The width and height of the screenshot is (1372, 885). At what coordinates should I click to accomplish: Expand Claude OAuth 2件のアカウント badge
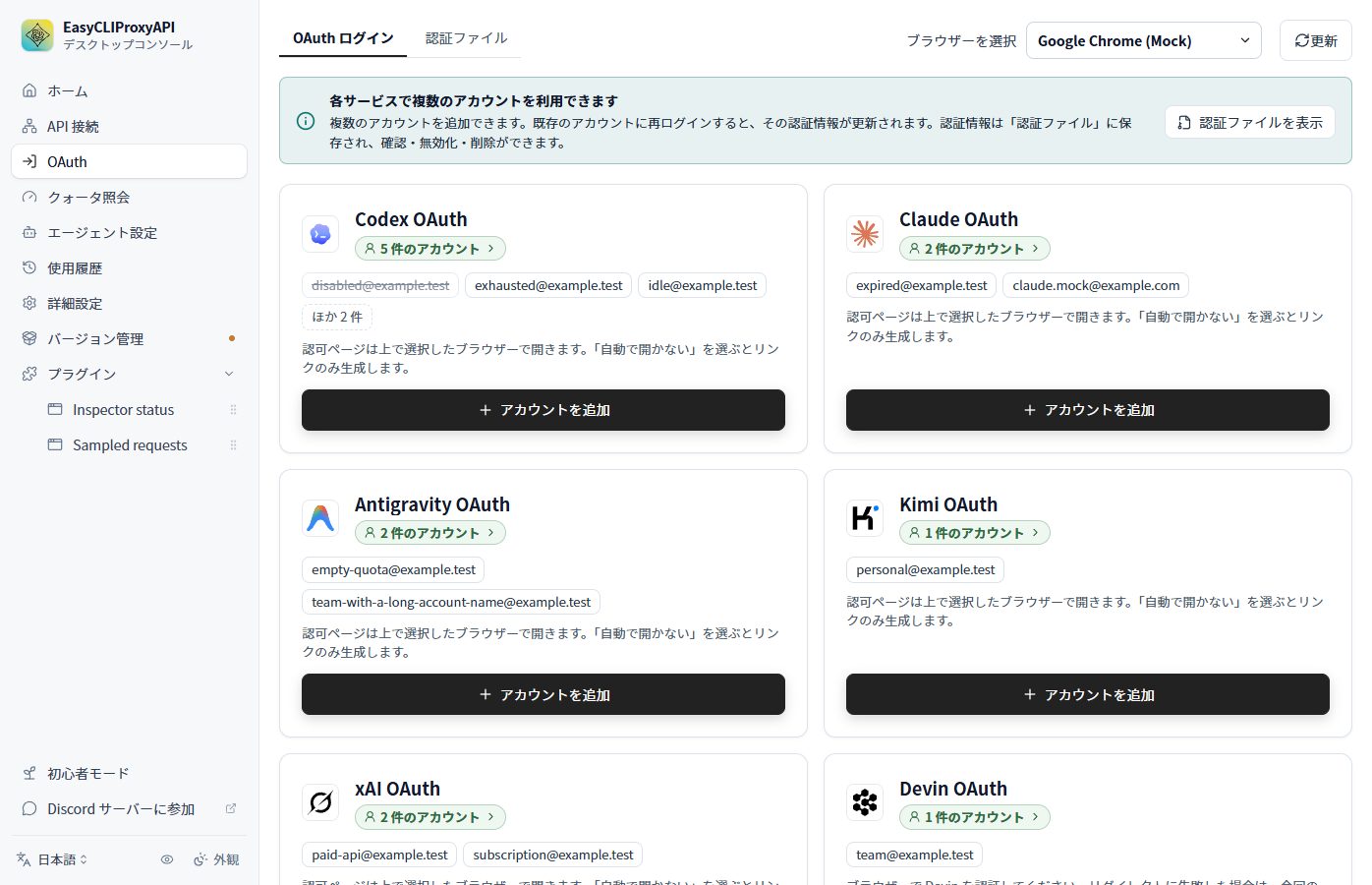pyautogui.click(x=975, y=249)
